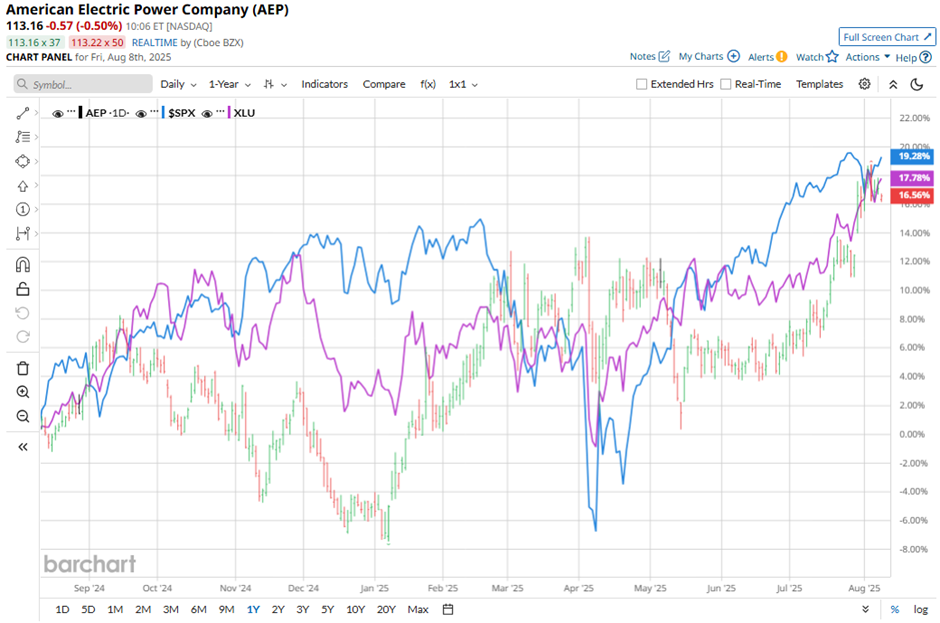This screenshot has width=940, height=623.
Task: Open the Actions dropdown
Action: 867,57
